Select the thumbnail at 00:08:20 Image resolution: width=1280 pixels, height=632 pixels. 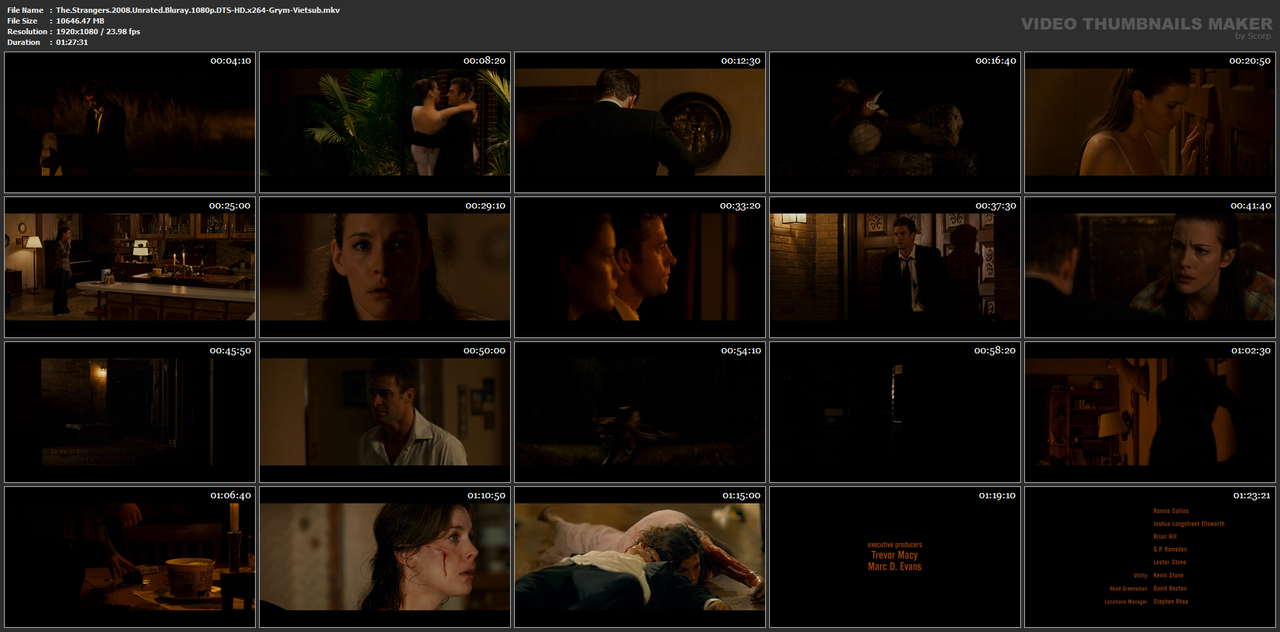coord(385,122)
